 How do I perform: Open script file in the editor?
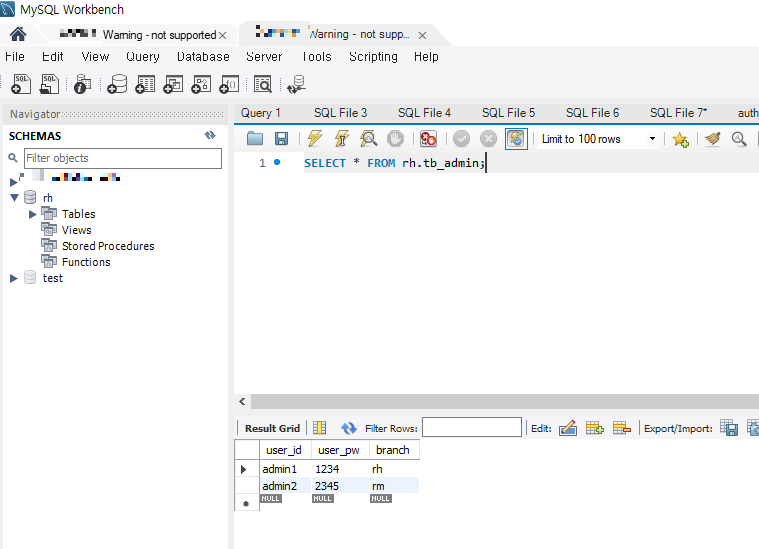255,139
